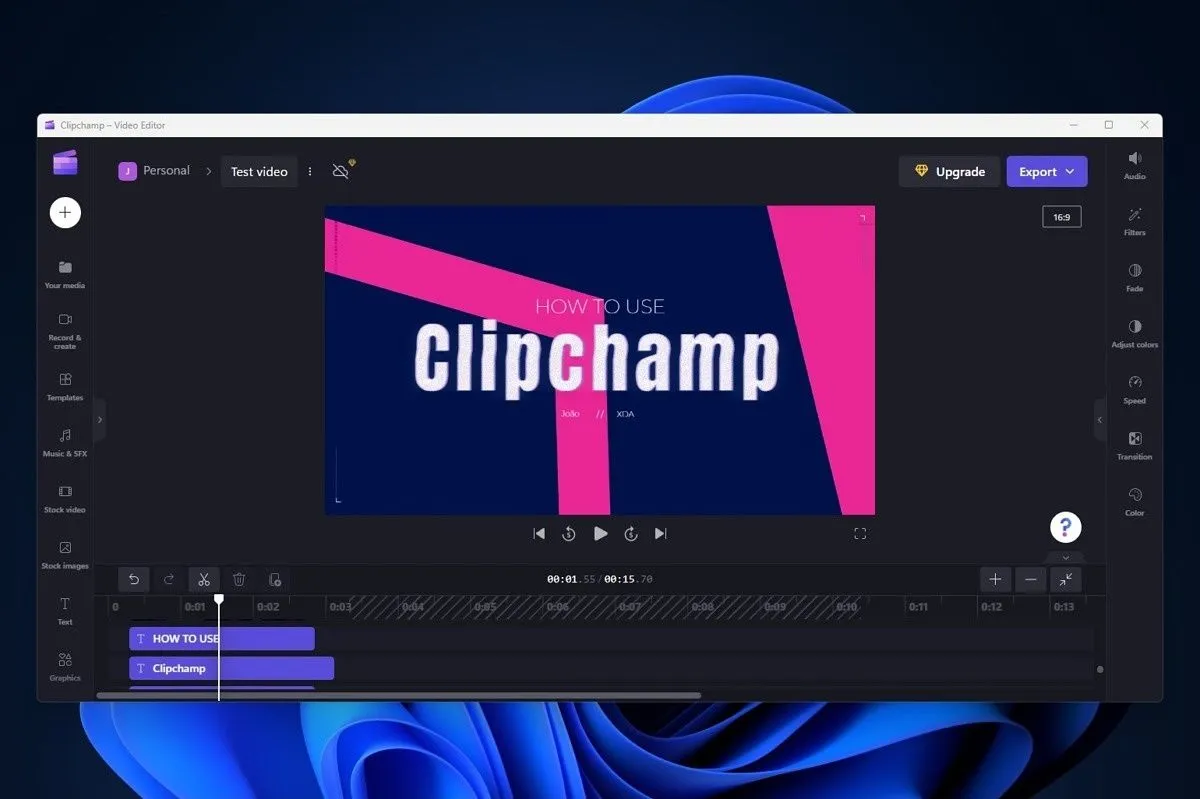Open help with the question mark button
This screenshot has width=1200, height=799.
tap(1065, 527)
